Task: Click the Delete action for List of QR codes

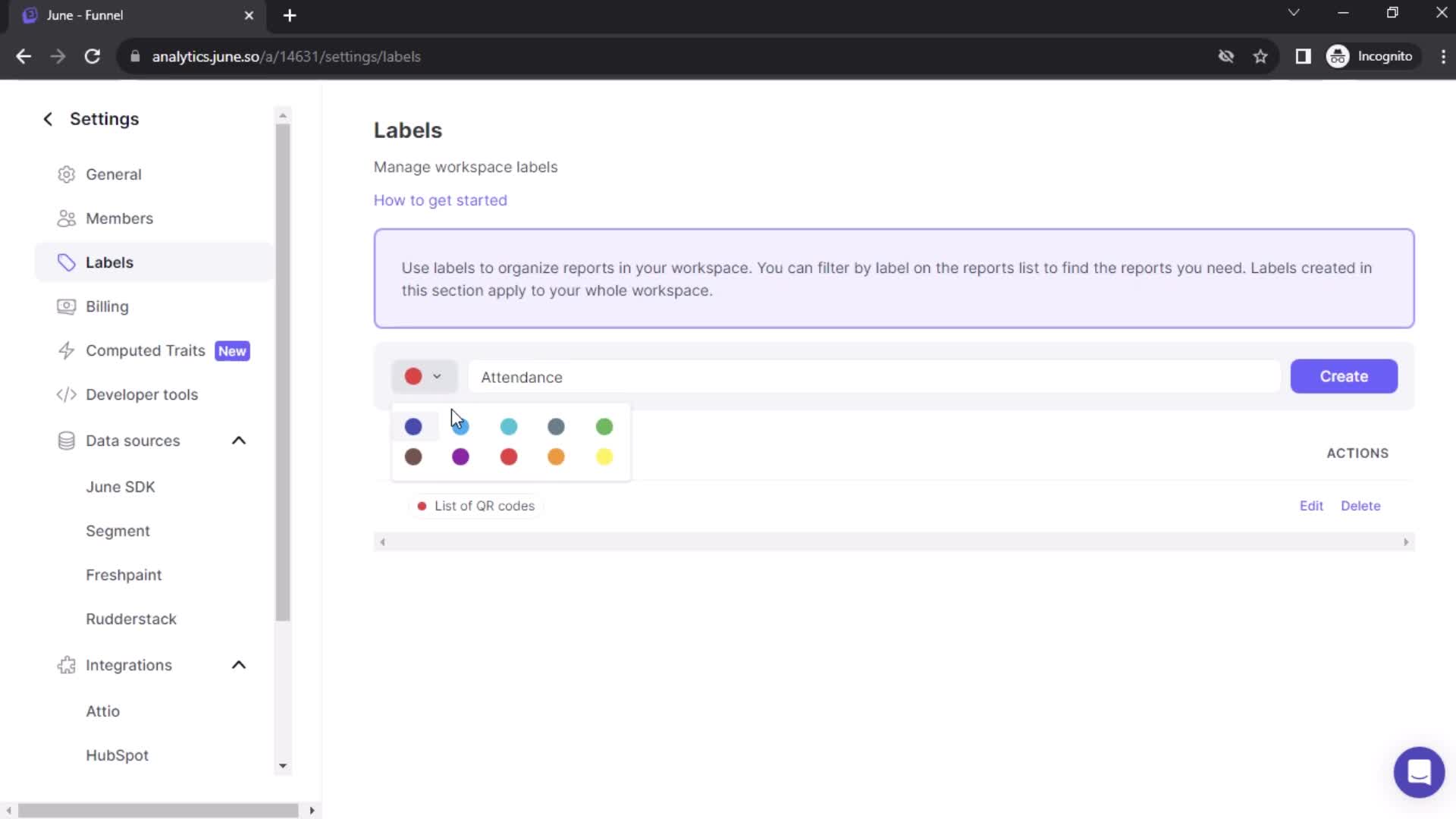Action: [x=1361, y=505]
